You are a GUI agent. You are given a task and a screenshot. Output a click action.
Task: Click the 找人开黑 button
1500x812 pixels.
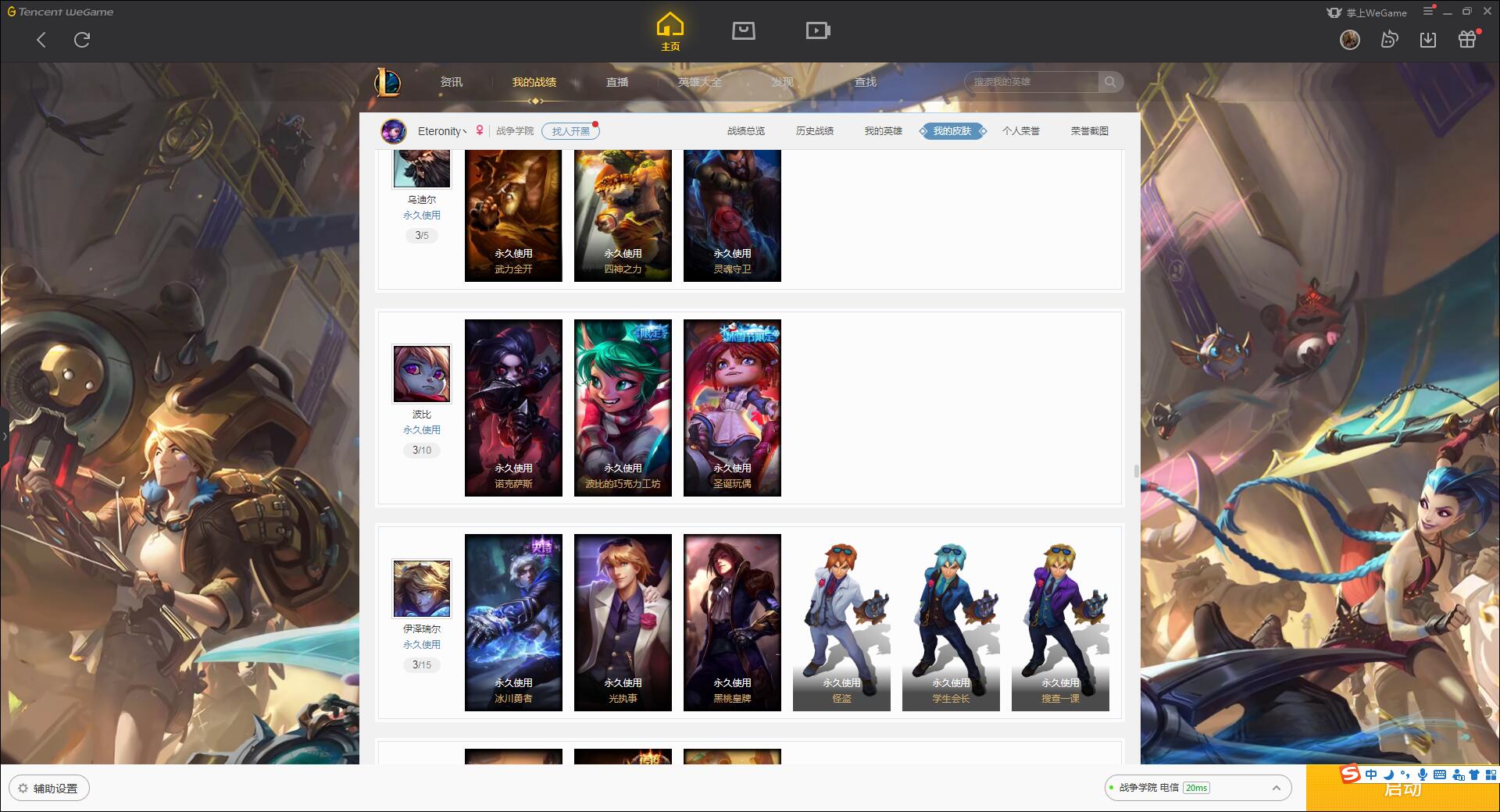[x=571, y=131]
